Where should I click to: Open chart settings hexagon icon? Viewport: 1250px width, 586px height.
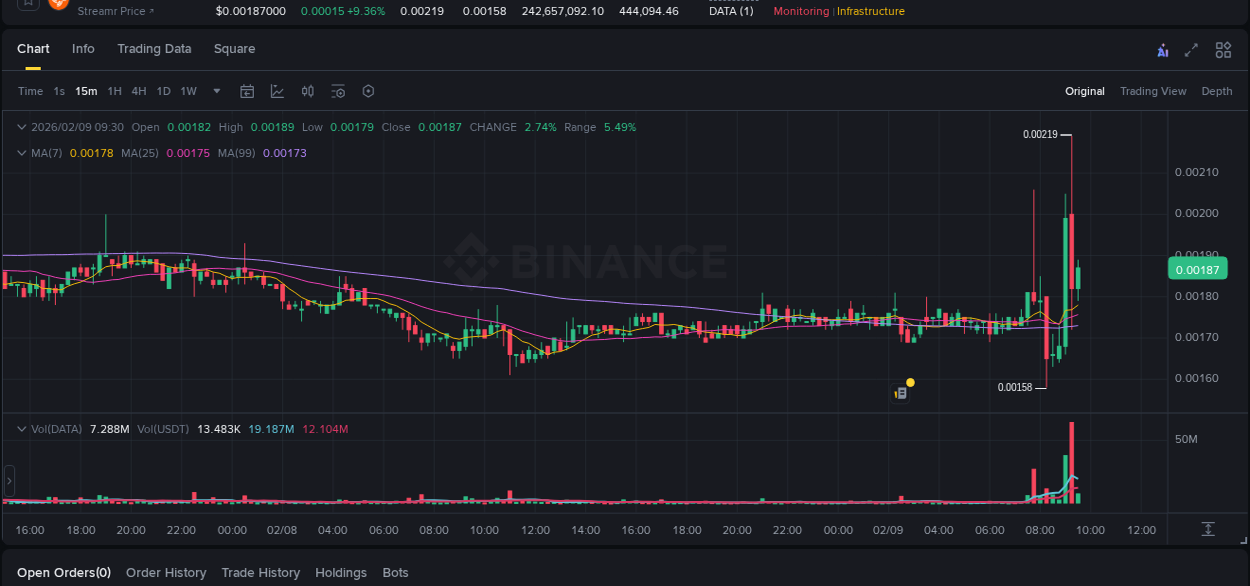tap(368, 91)
